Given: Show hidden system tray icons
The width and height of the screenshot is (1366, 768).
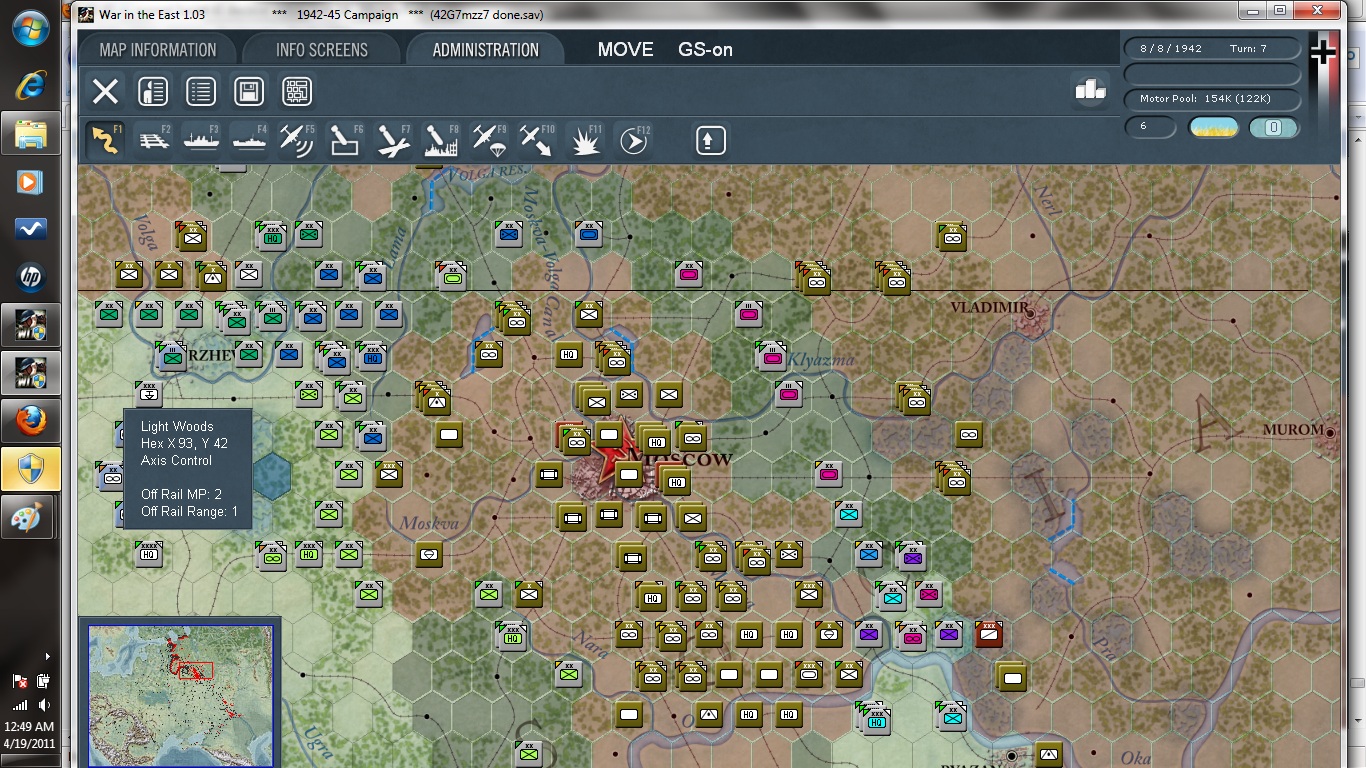Looking at the screenshot, I should coord(47,657).
